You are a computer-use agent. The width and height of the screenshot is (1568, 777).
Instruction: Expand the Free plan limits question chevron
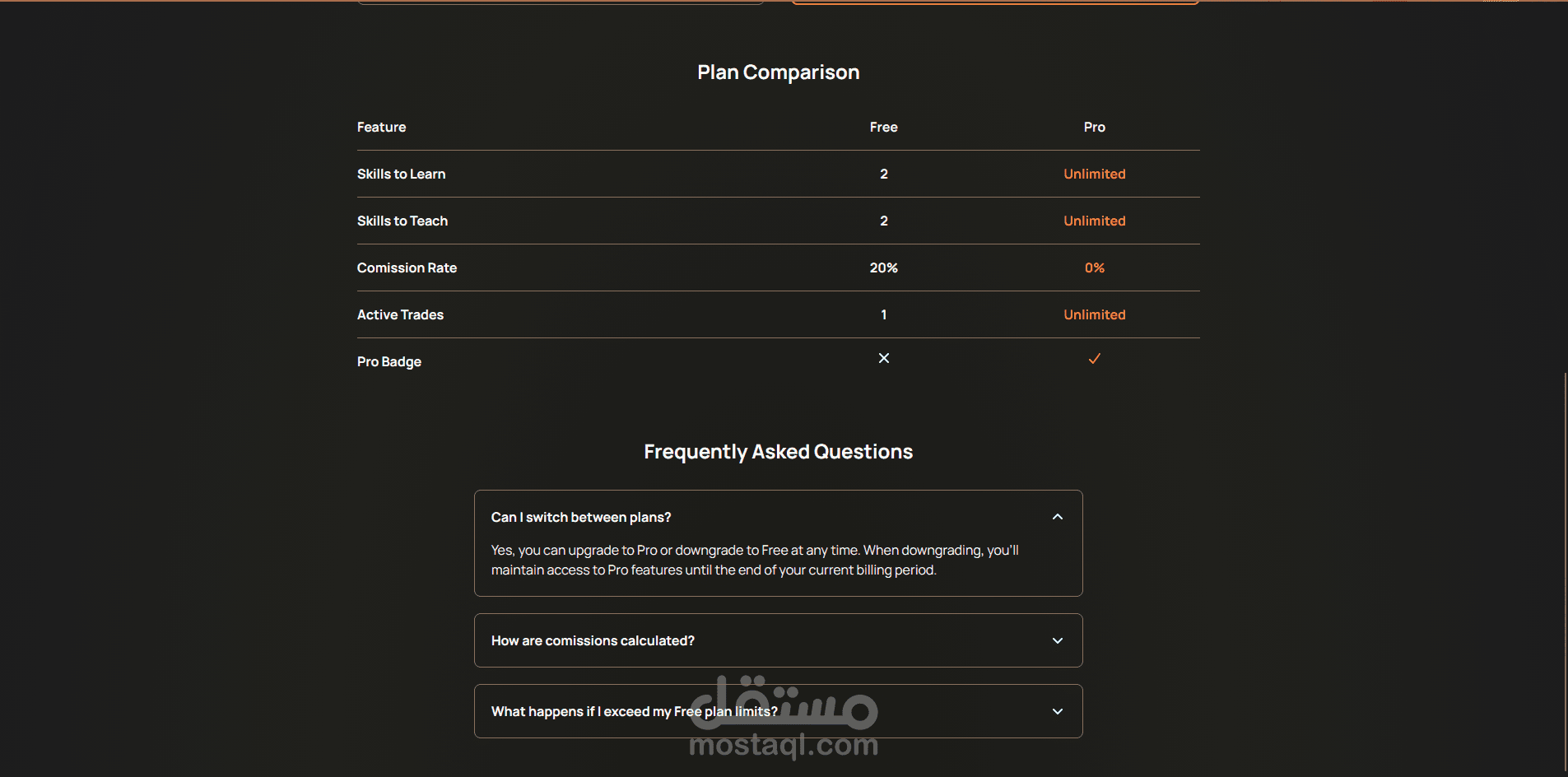1058,711
